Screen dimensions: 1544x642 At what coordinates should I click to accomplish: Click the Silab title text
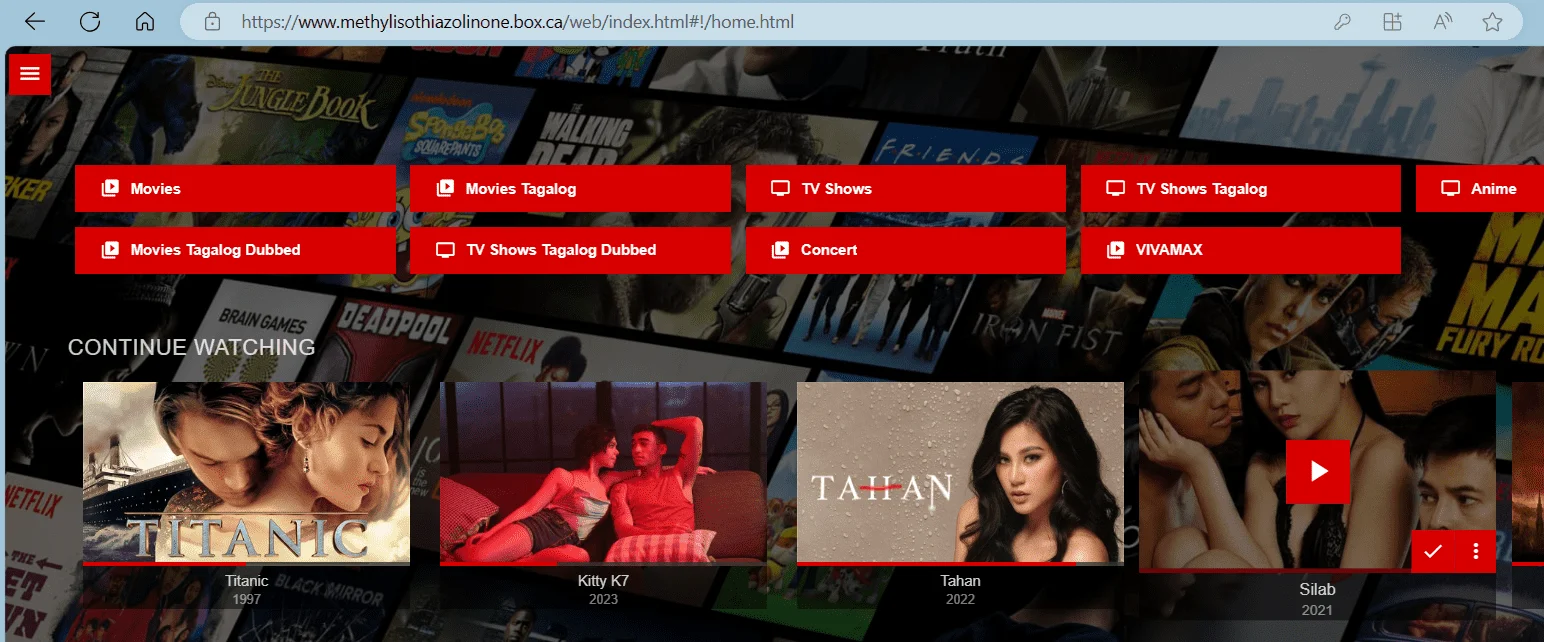[x=1317, y=589]
